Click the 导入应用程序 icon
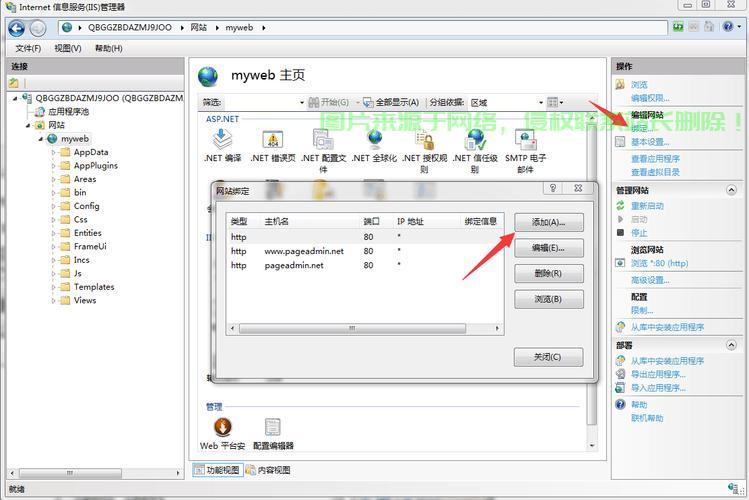The height and width of the screenshot is (500, 749). tap(620, 387)
